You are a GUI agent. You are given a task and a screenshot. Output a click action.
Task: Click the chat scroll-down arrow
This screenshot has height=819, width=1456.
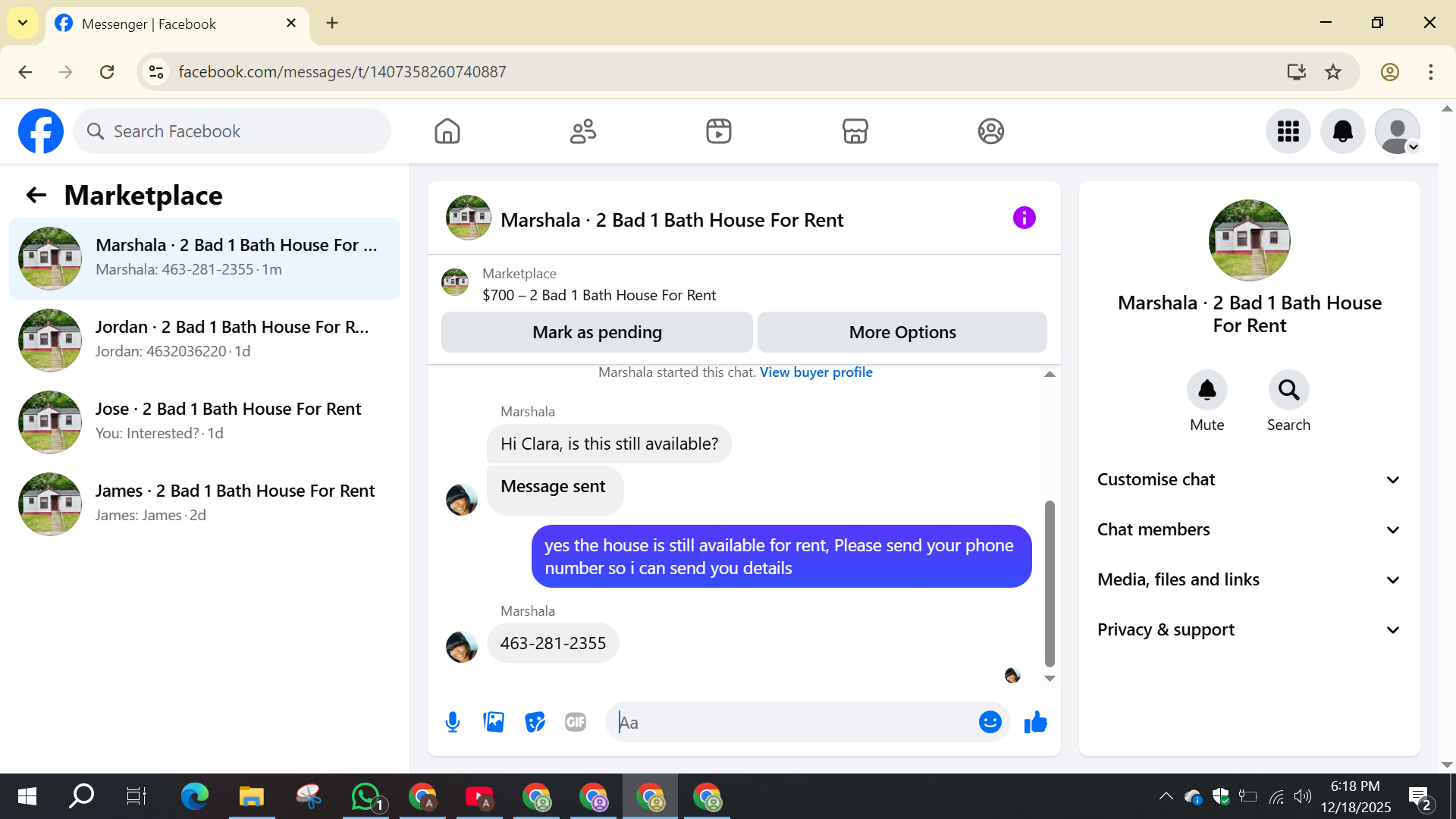[1050, 679]
